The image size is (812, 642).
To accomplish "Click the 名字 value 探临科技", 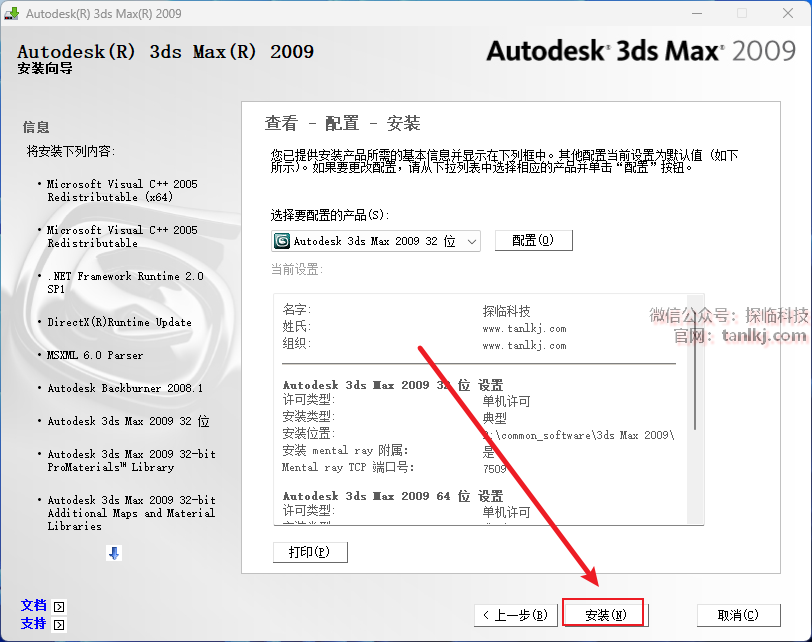I will click(506, 311).
